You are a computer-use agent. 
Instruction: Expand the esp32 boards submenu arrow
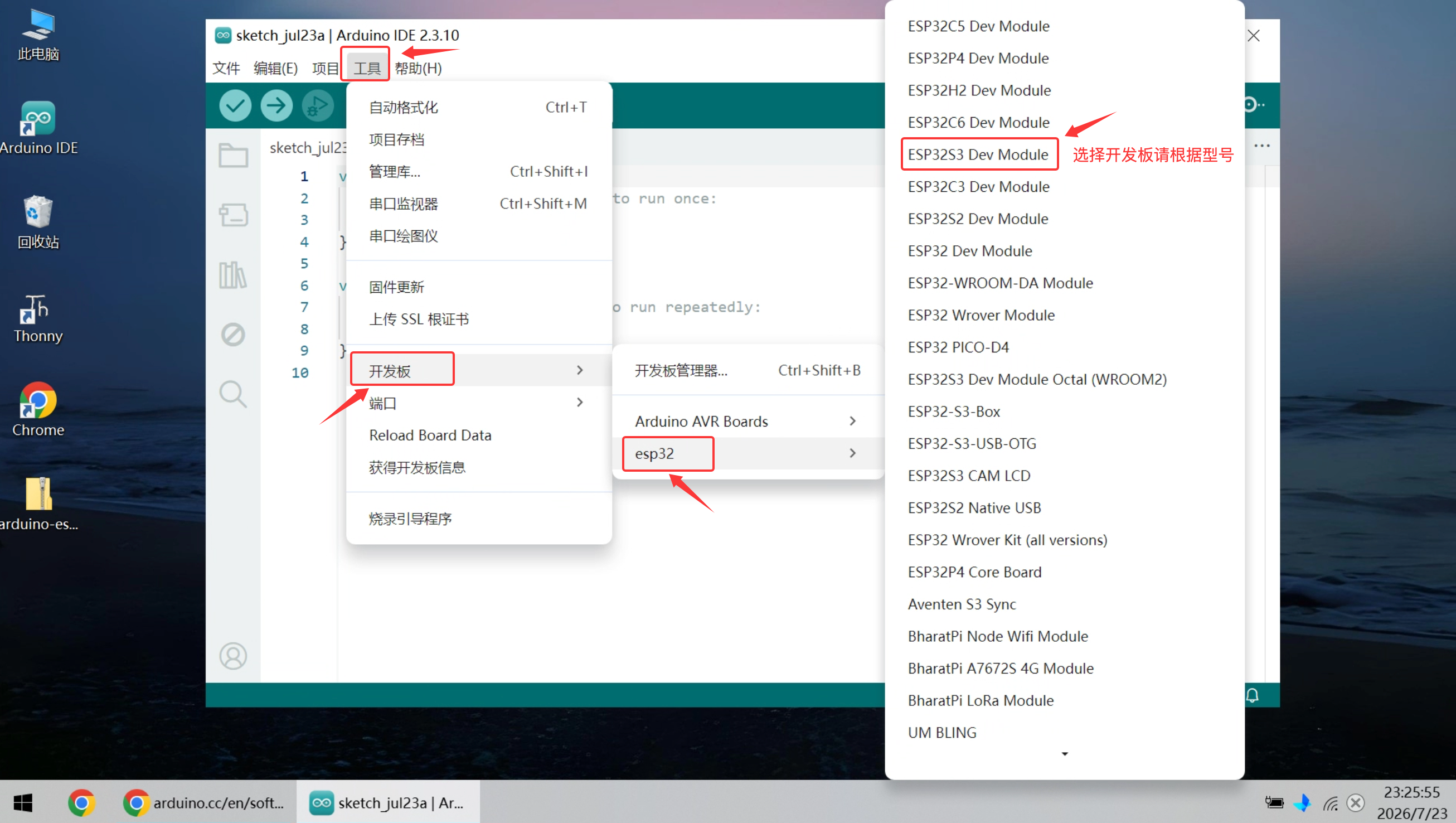pyautogui.click(x=852, y=453)
